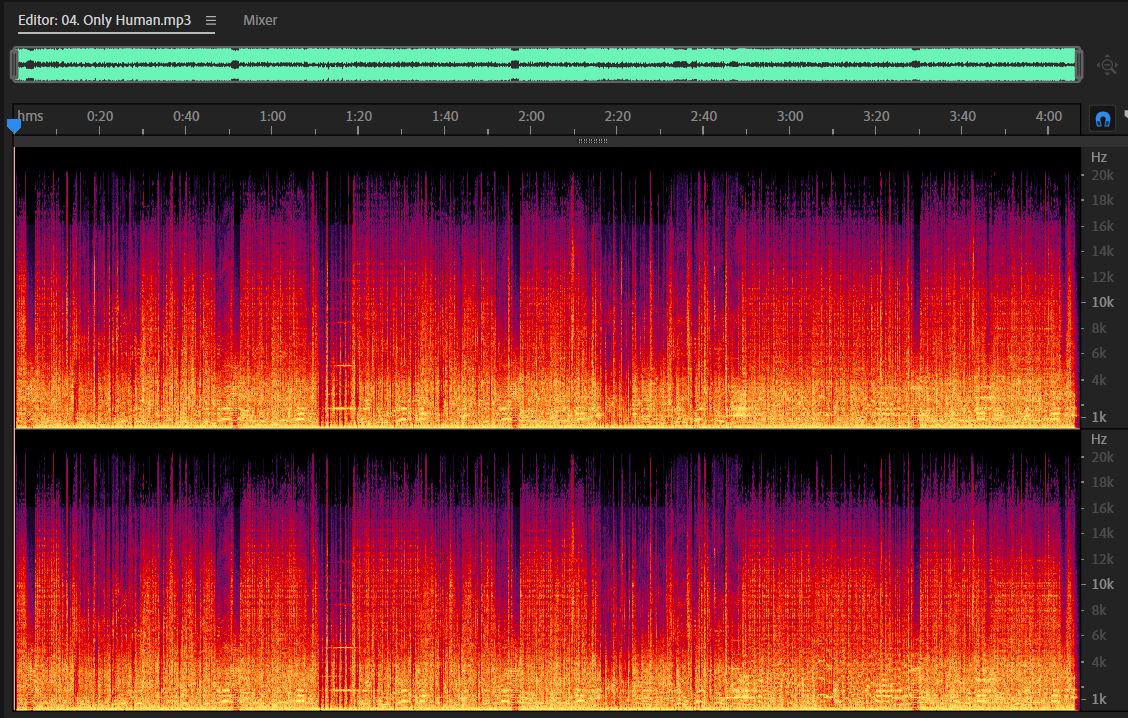
Task: Click the 0:20 mark on the time ruler
Action: click(x=100, y=116)
